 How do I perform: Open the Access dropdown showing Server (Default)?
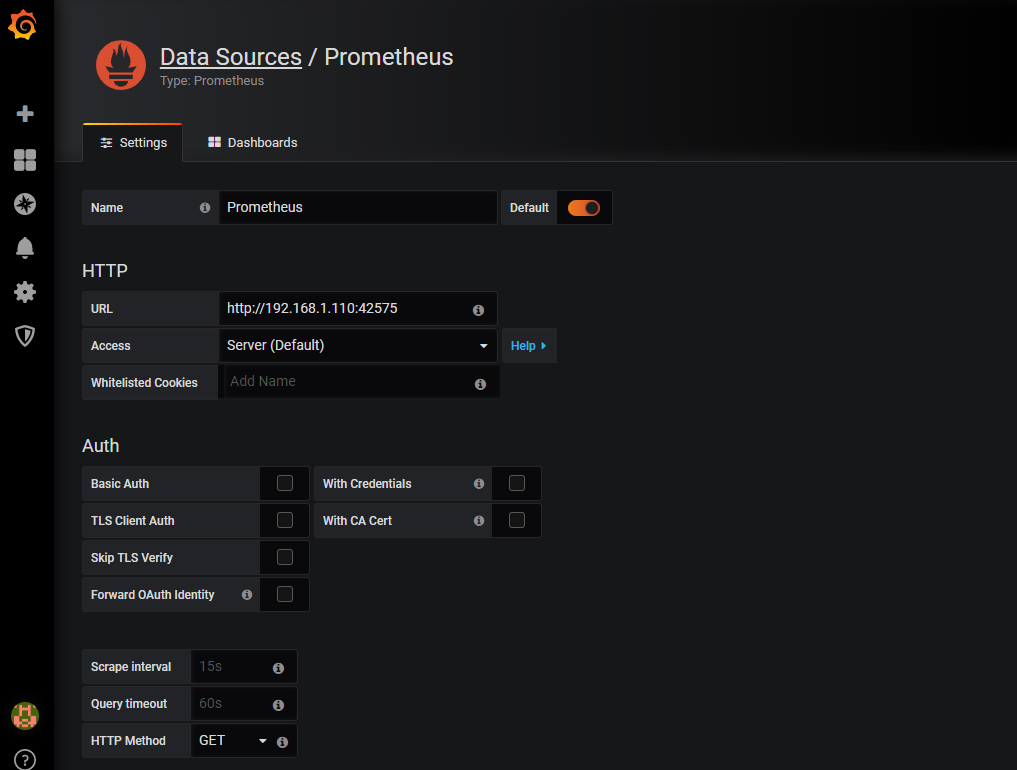pos(357,346)
